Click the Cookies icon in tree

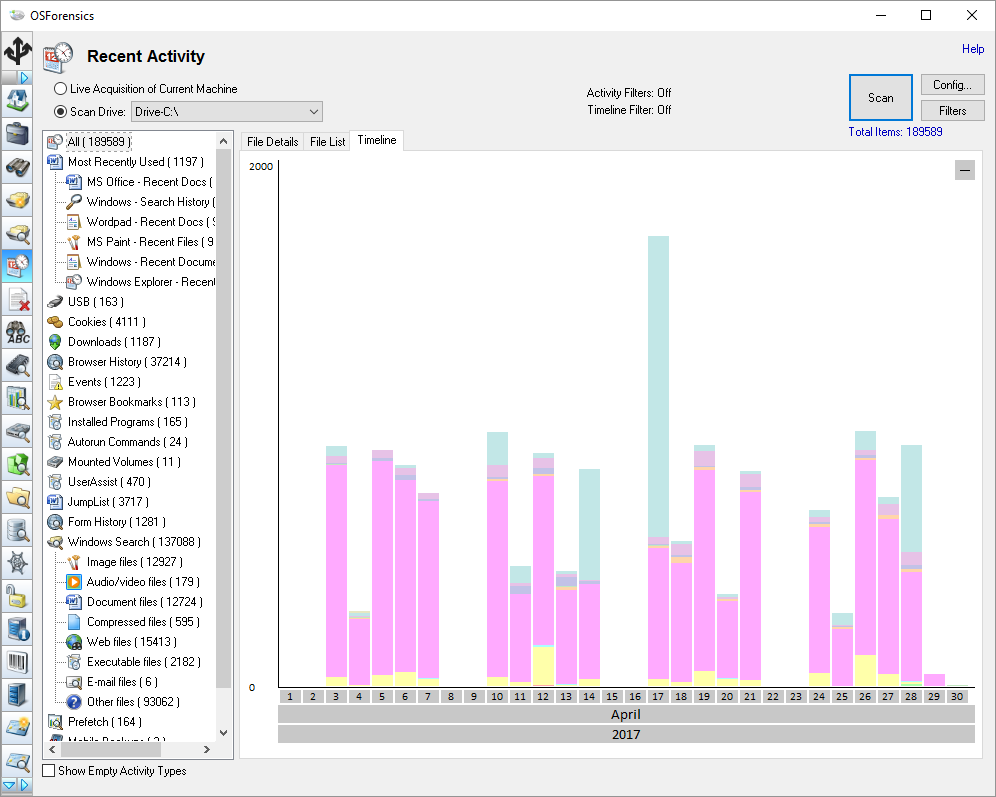[x=55, y=322]
